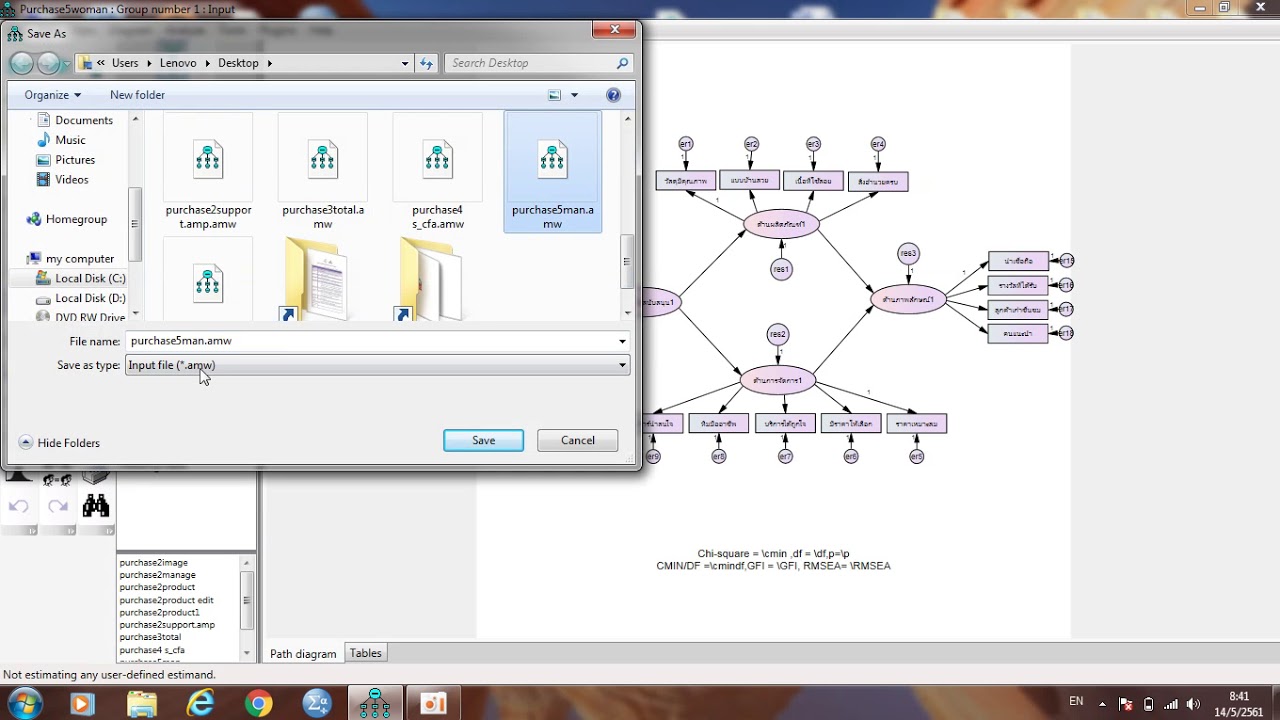Open Windows Media Player from taskbar

pos(82,703)
